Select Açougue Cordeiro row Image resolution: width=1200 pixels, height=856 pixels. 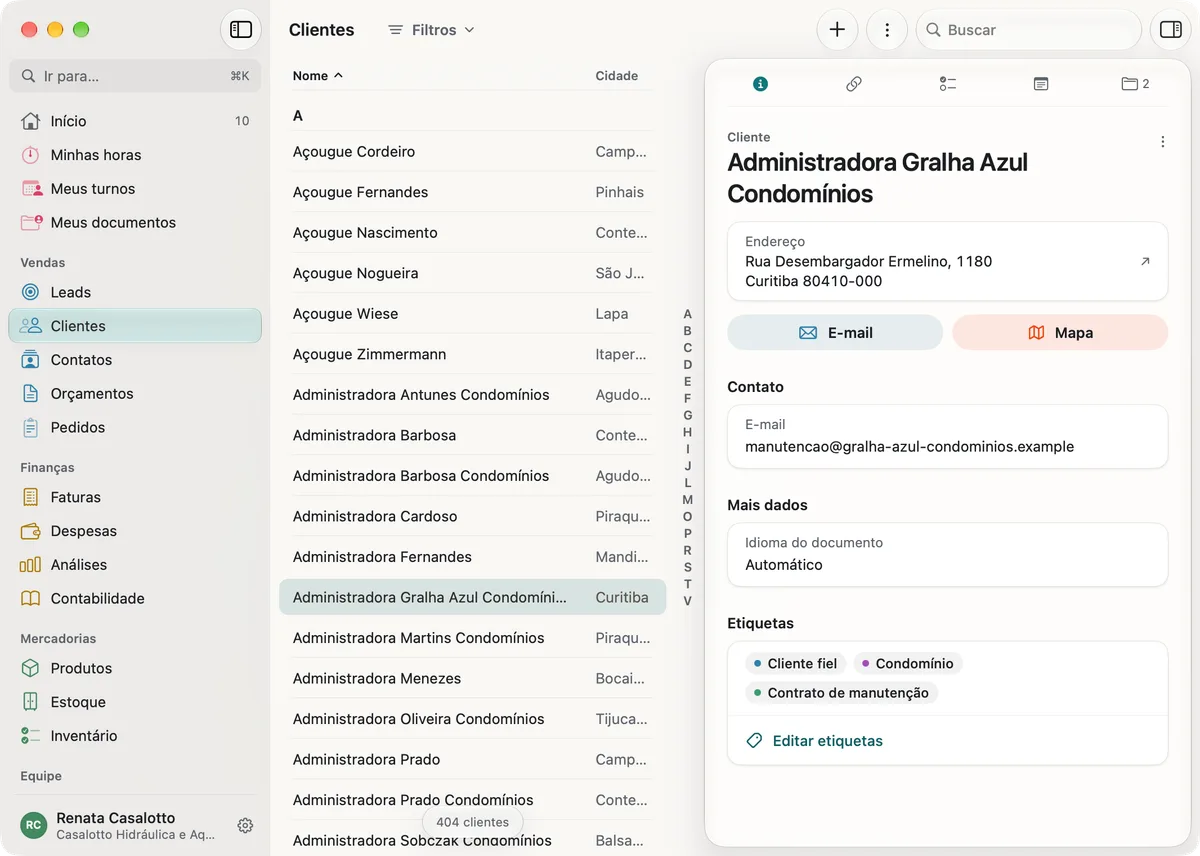[472, 152]
